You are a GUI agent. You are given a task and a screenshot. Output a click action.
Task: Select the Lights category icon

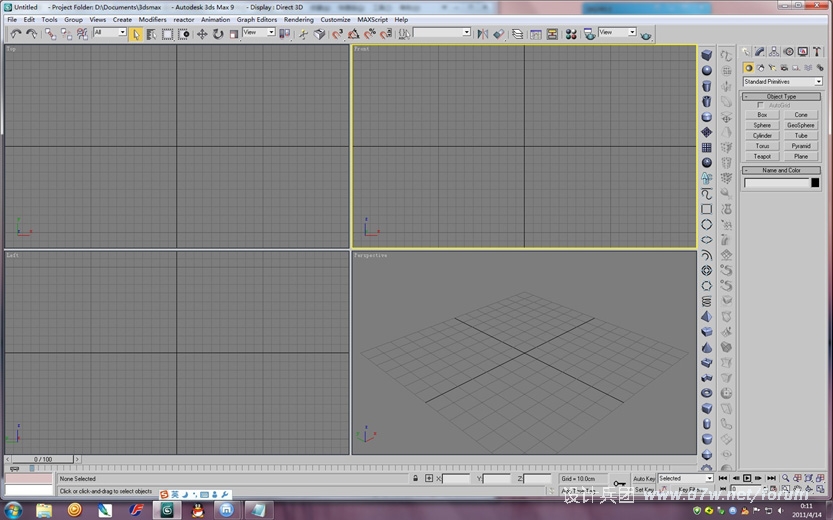click(772, 68)
